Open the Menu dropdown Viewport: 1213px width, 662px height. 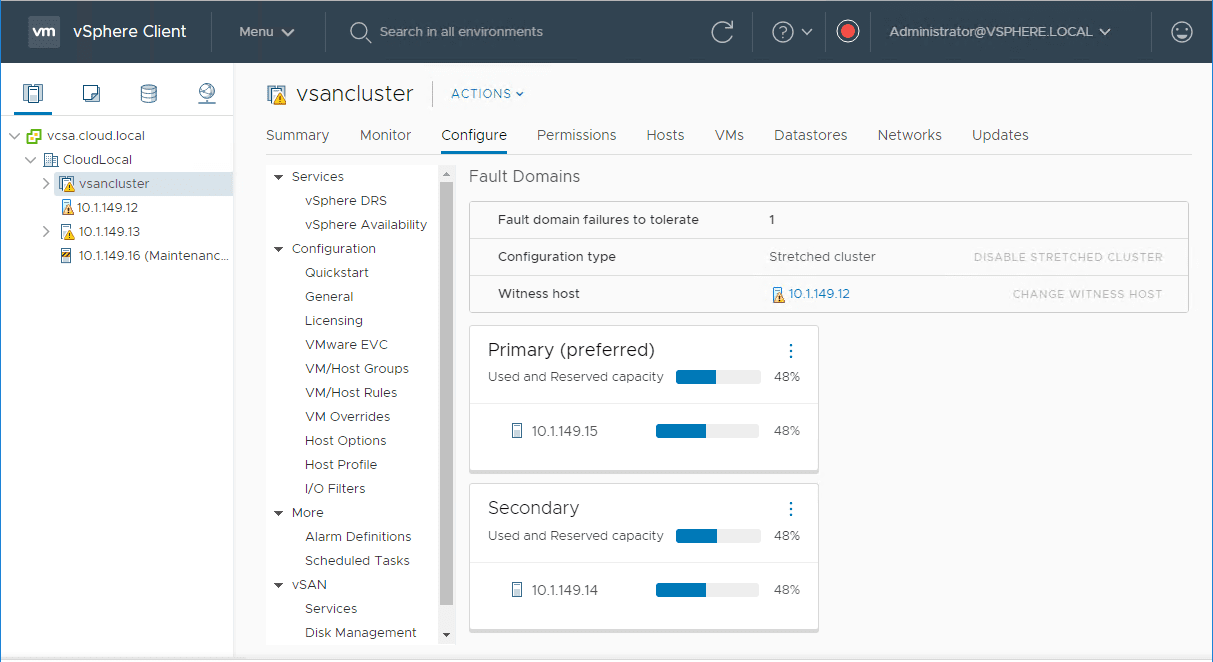click(265, 31)
